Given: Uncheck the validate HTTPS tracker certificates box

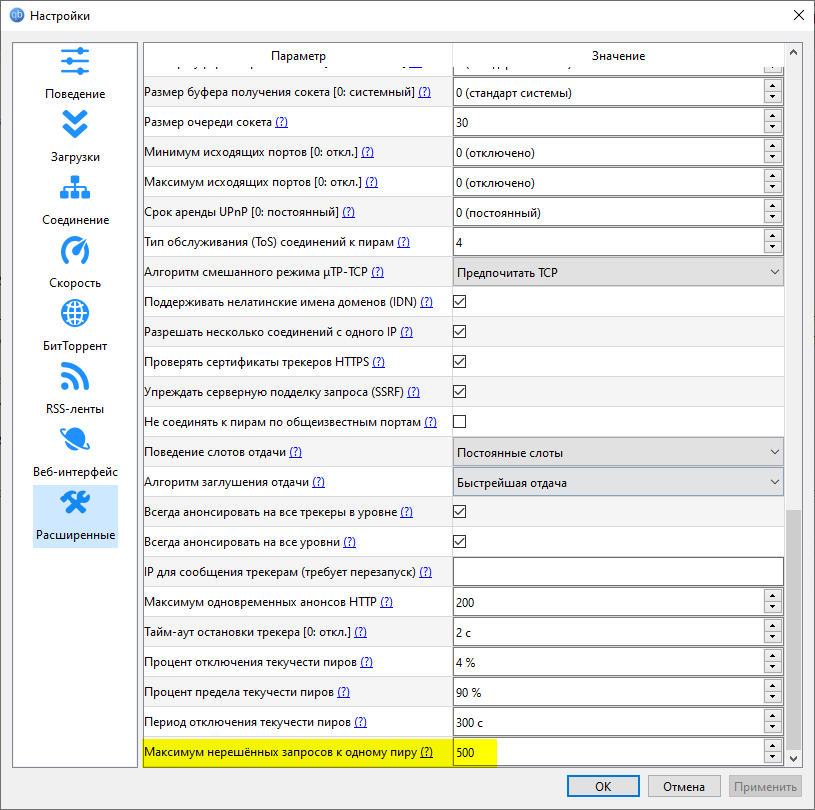Looking at the screenshot, I should [460, 362].
